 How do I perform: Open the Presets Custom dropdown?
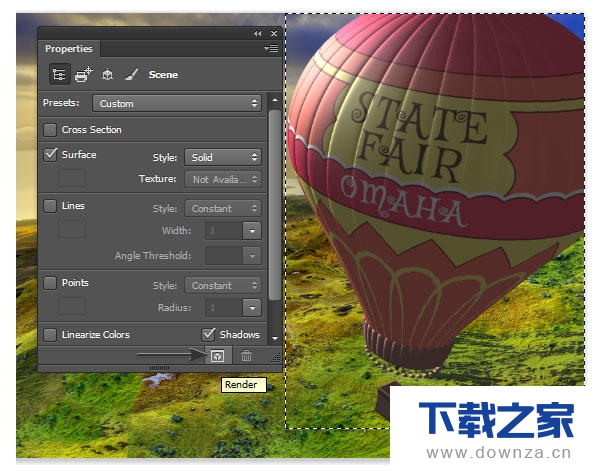[177, 103]
